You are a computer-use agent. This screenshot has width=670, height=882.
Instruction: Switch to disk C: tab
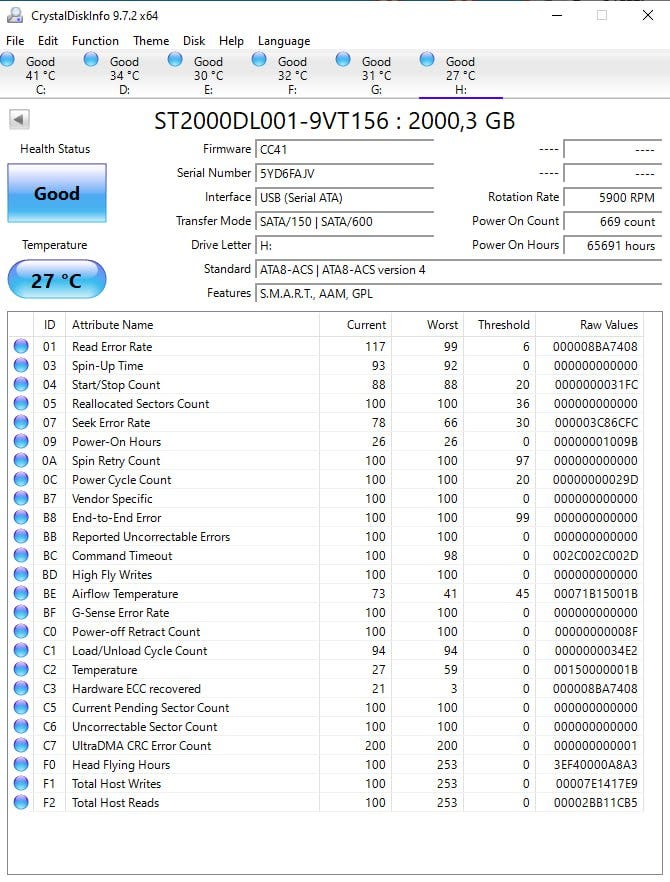click(x=41, y=75)
